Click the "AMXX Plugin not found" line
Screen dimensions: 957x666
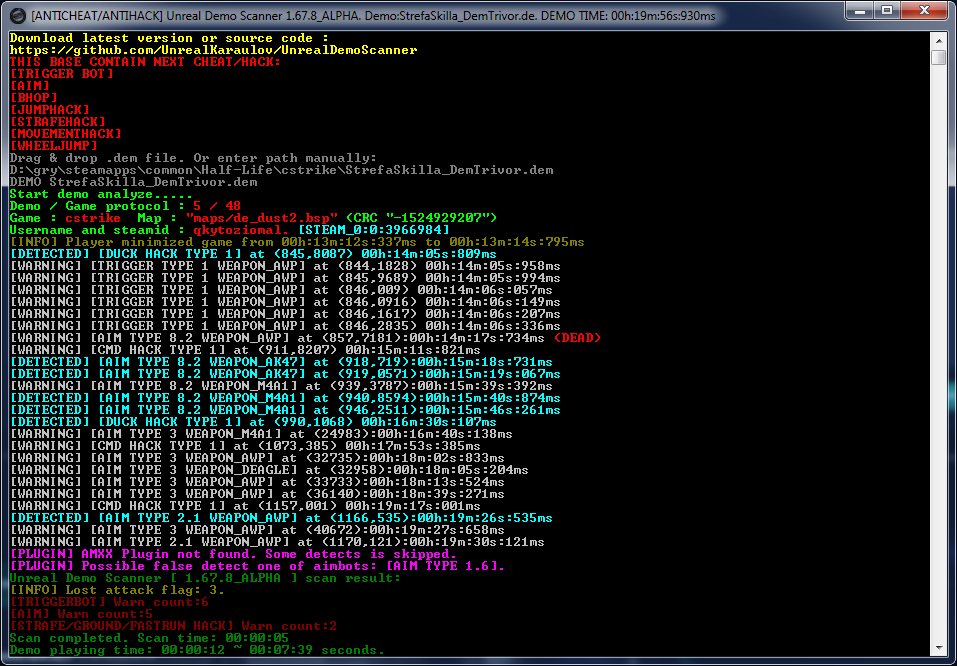tap(234, 554)
